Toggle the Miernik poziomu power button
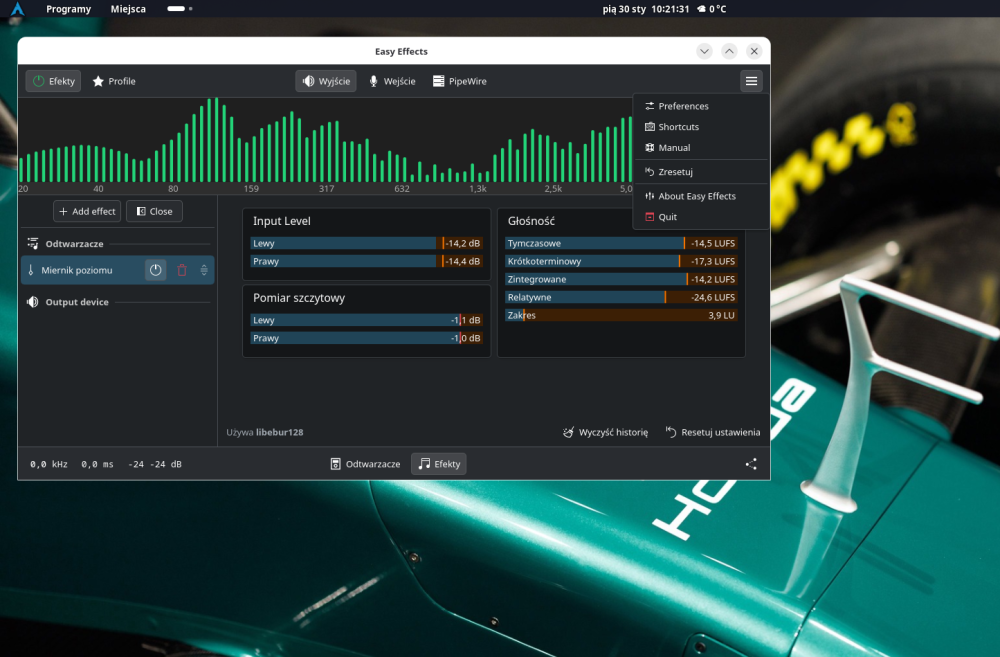This screenshot has width=1000, height=657. pyautogui.click(x=156, y=270)
